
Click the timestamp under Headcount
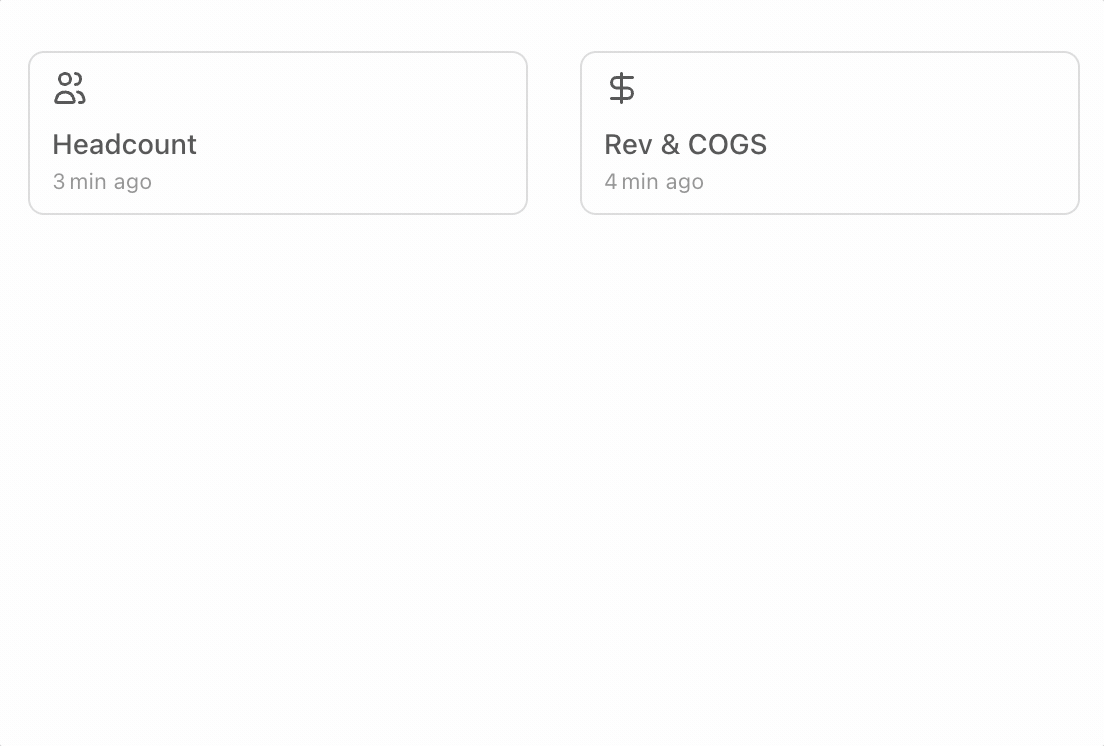point(102,182)
